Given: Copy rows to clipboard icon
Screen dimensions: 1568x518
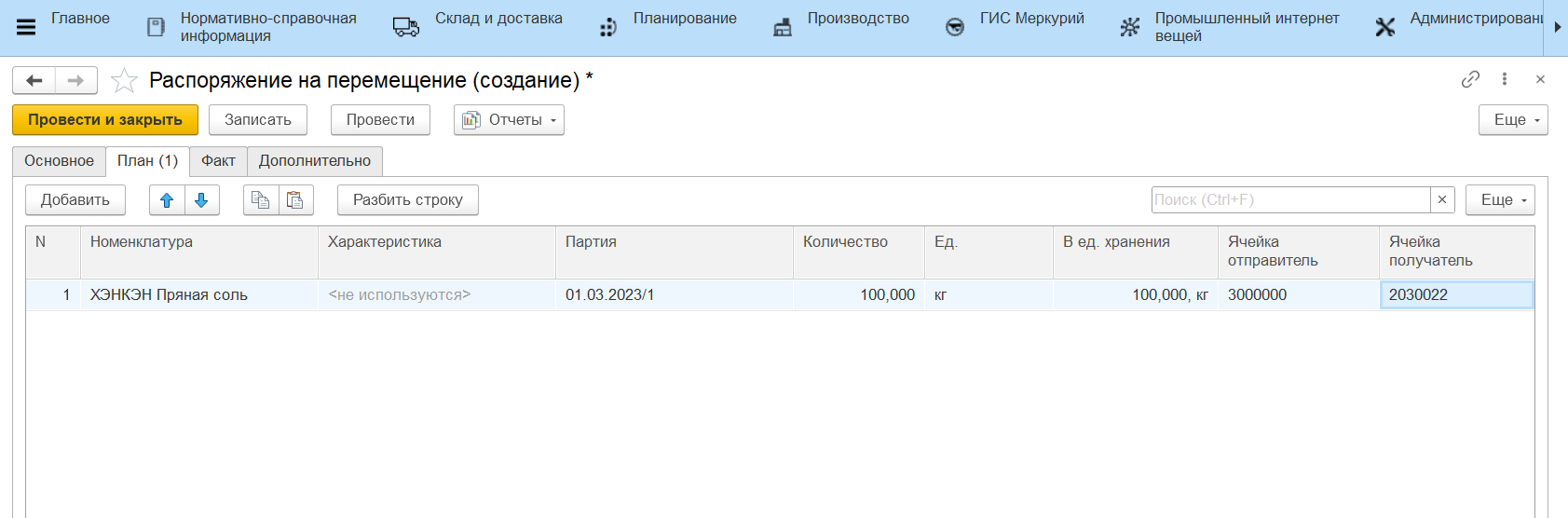Looking at the screenshot, I should 261,200.
